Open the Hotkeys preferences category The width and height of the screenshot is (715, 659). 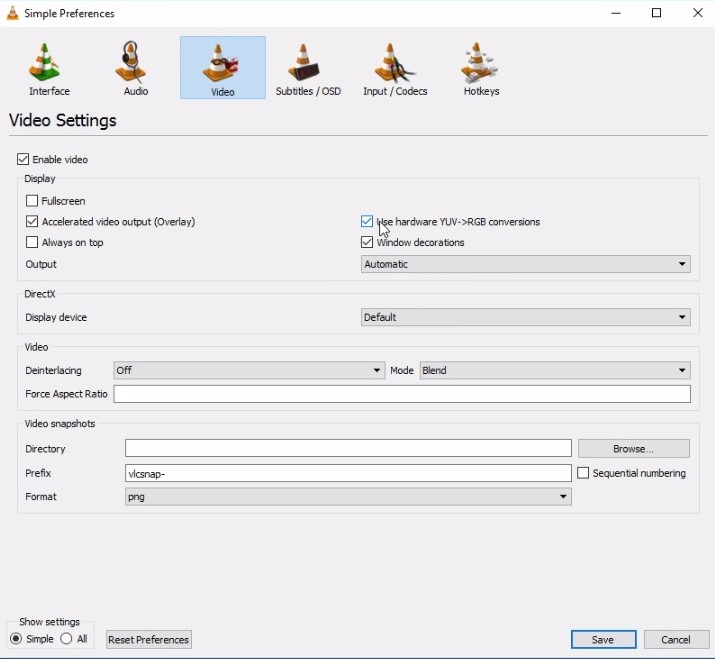click(481, 68)
